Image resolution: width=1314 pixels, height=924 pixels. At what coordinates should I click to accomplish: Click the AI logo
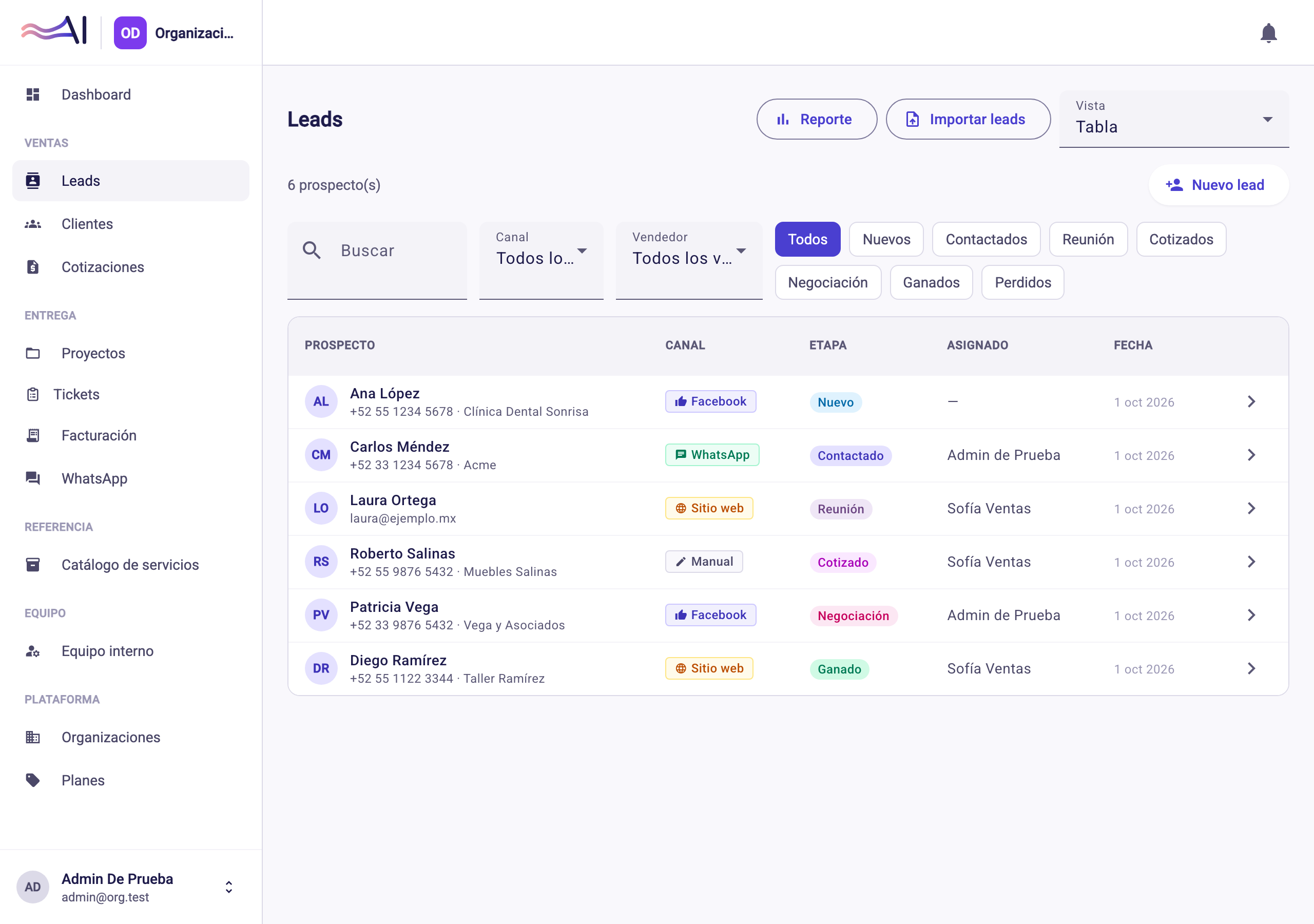pyautogui.click(x=54, y=30)
